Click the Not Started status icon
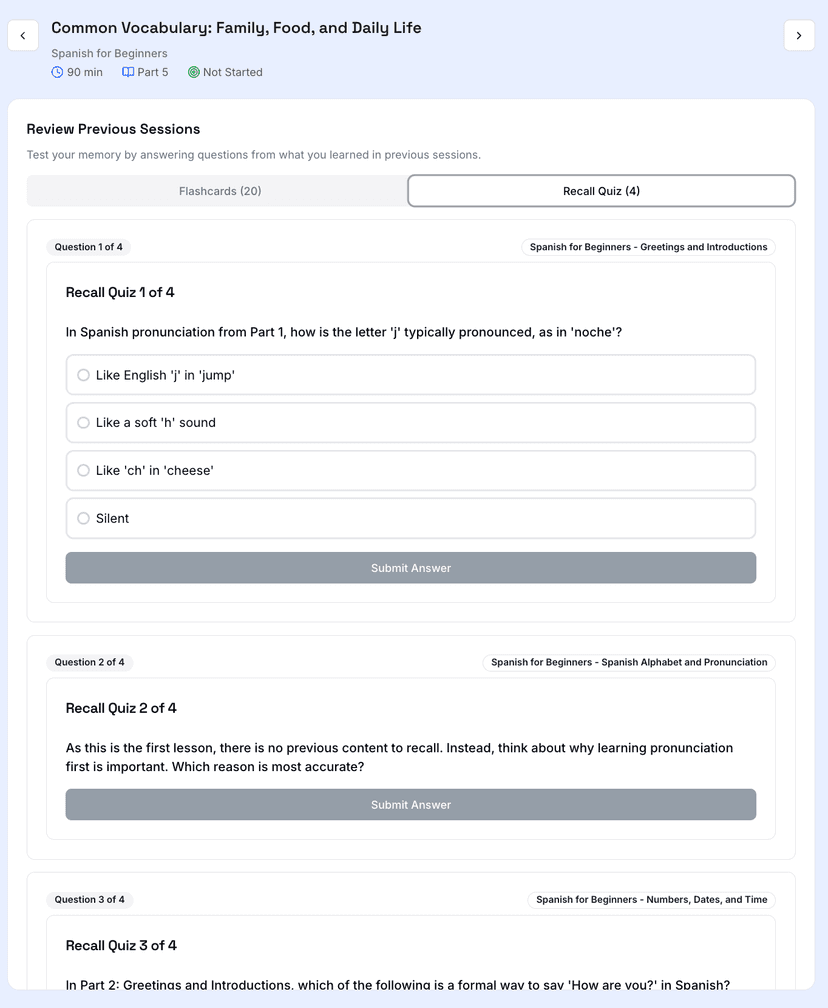The image size is (828, 1008). [x=194, y=72]
